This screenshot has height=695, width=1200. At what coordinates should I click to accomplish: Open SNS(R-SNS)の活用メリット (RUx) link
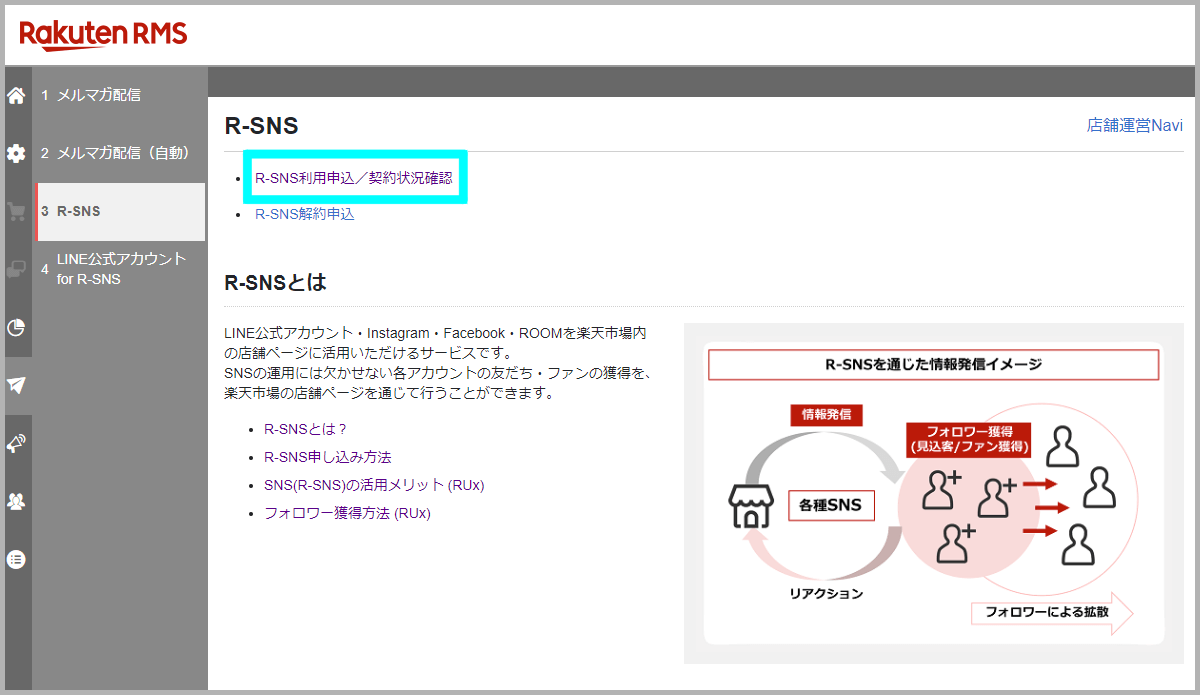coord(374,485)
